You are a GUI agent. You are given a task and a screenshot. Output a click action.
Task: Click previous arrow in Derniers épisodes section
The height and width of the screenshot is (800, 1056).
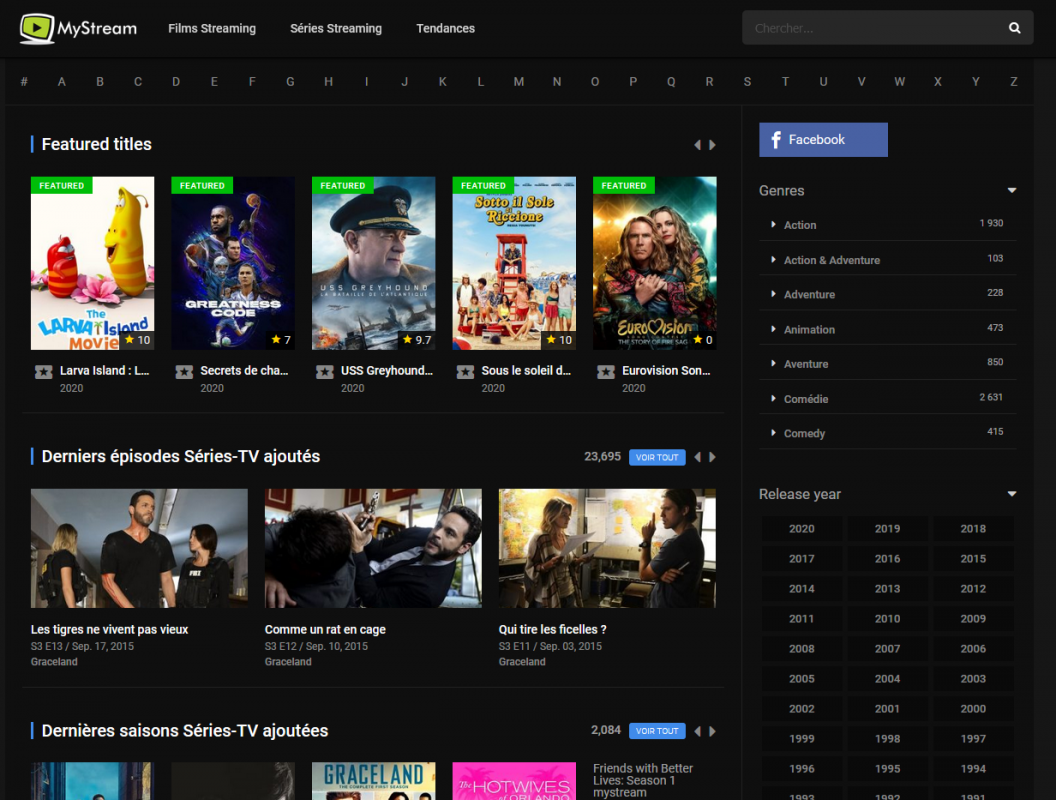(x=697, y=457)
